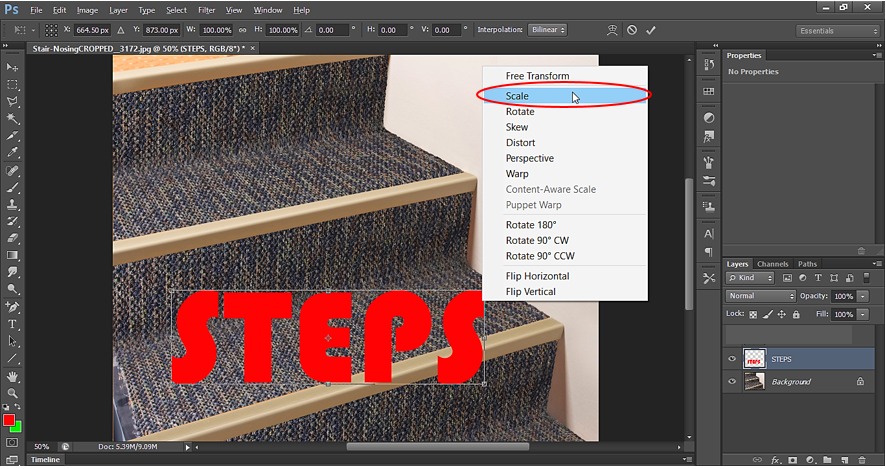The image size is (886, 469).
Task: Select the Pen tool
Action: (x=12, y=307)
